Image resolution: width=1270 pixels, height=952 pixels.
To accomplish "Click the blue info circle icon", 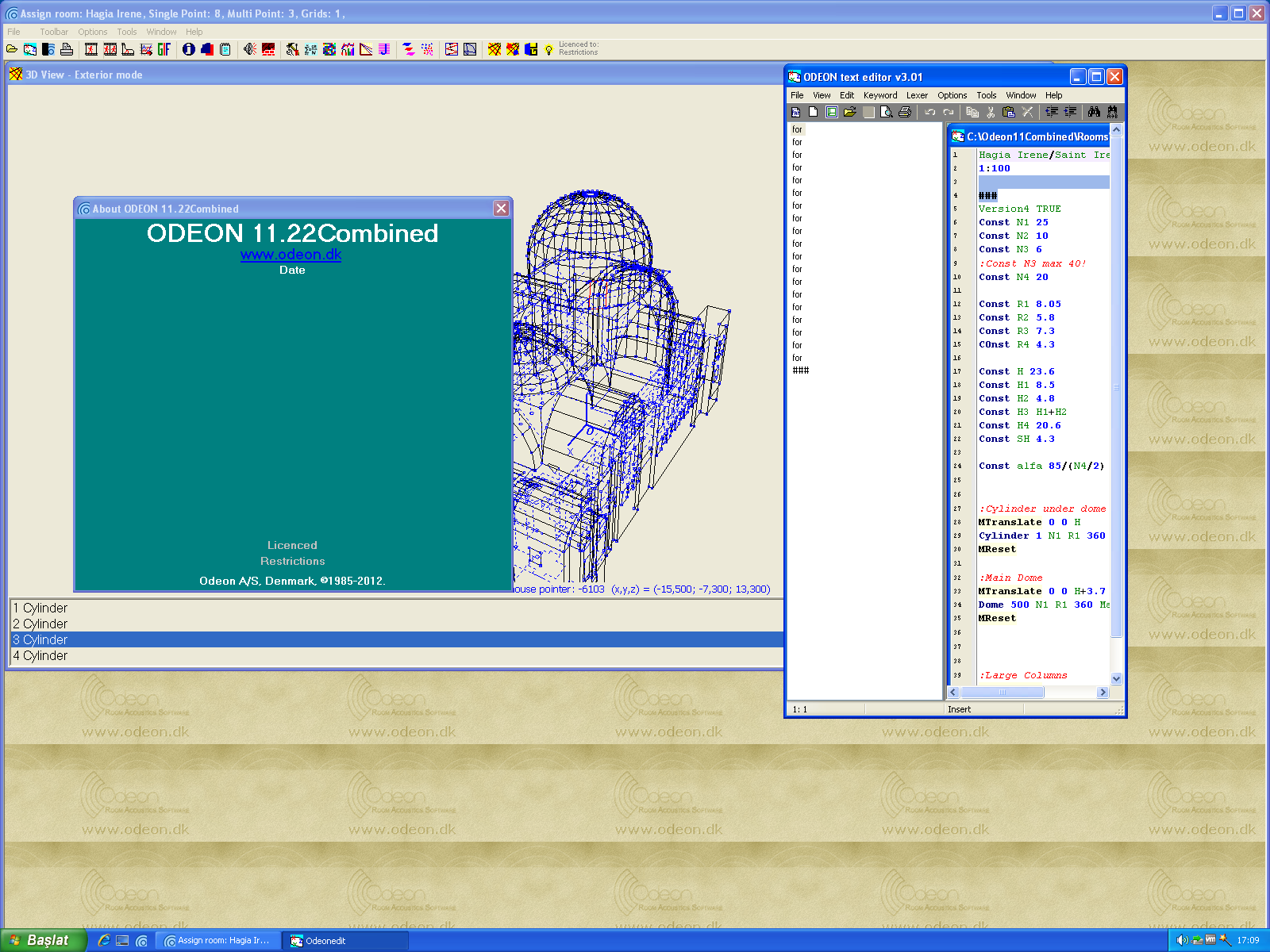I will (x=189, y=49).
